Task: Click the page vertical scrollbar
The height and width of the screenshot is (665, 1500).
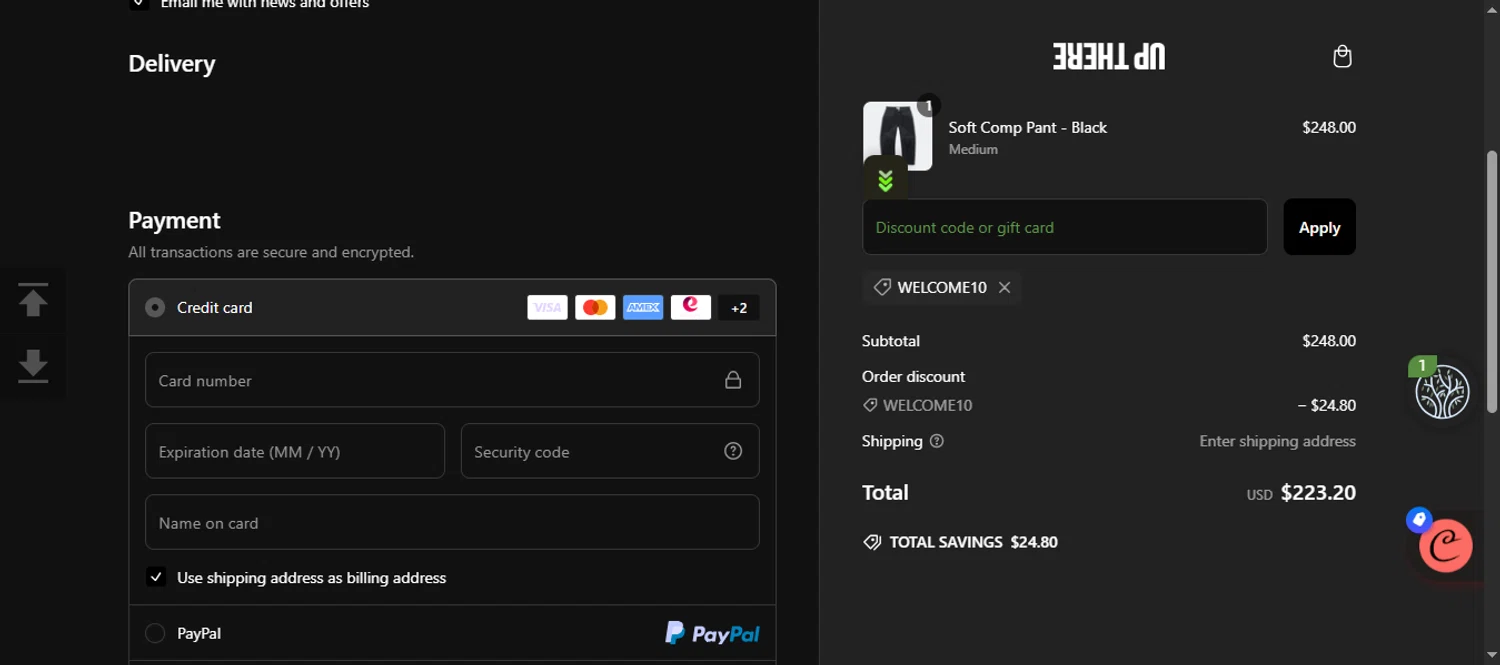Action: (x=1492, y=280)
